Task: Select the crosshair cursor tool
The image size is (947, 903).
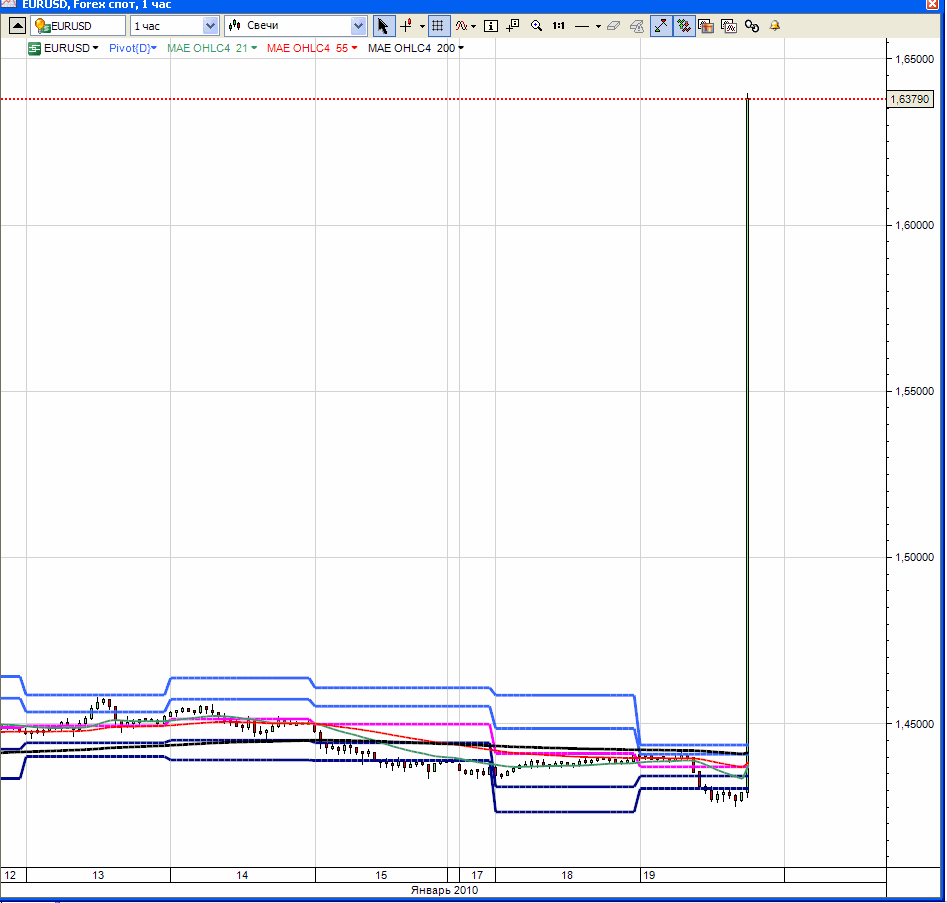Action: [406, 26]
